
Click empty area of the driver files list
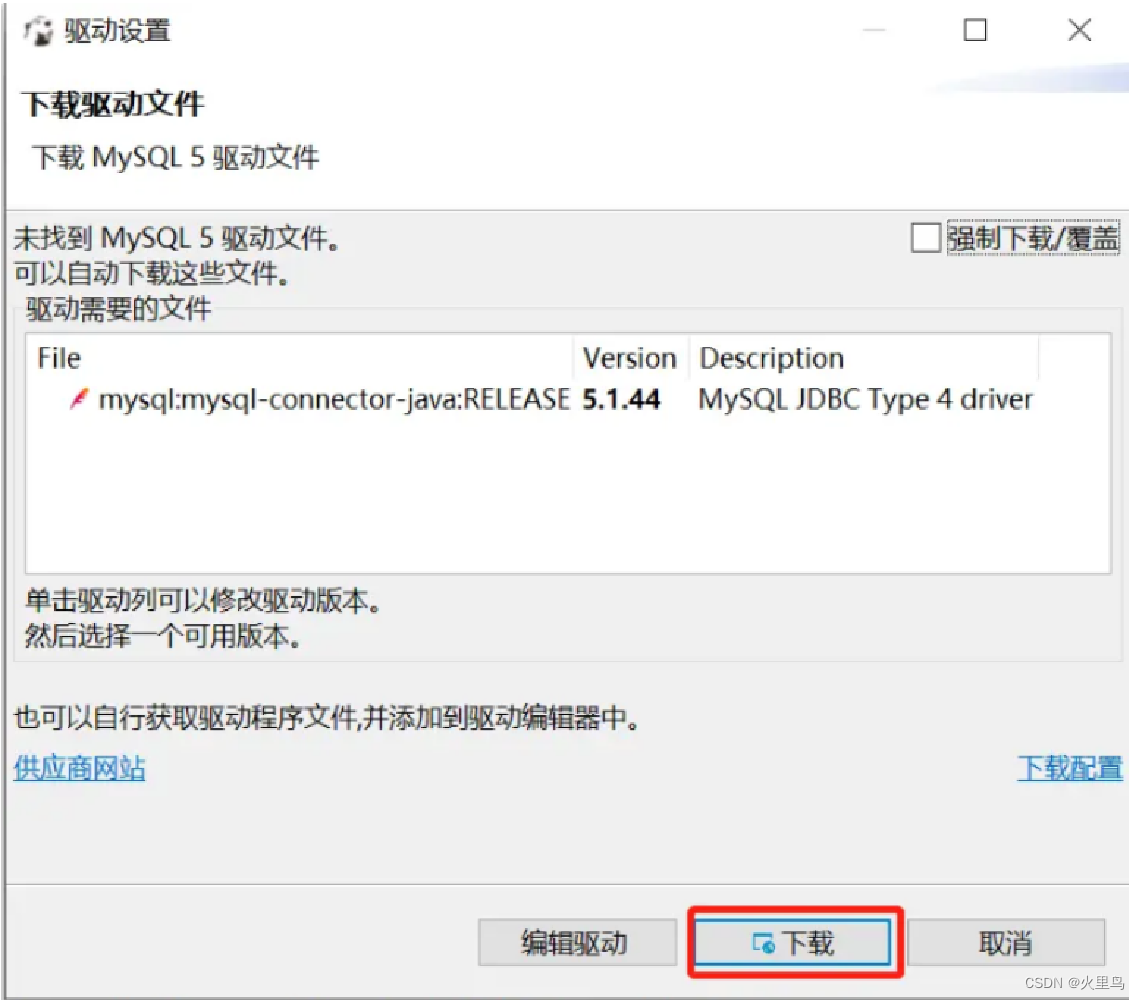pyautogui.click(x=567, y=495)
